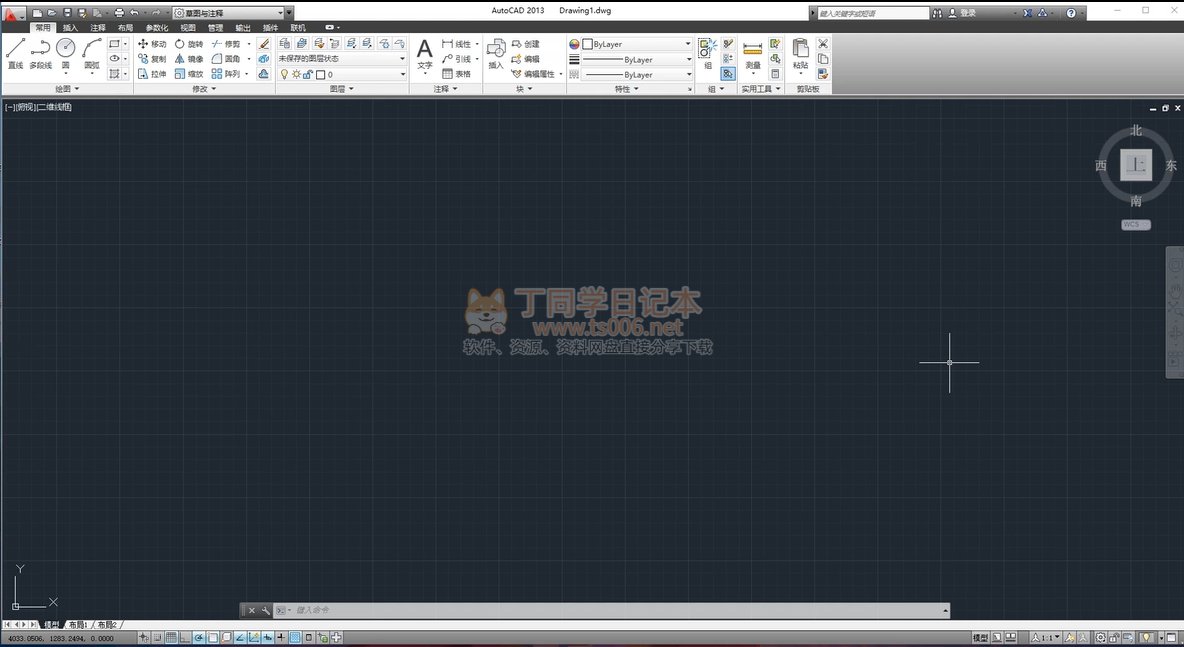Switch to the 注释 (Annotate) ribbon tab

[x=98, y=28]
